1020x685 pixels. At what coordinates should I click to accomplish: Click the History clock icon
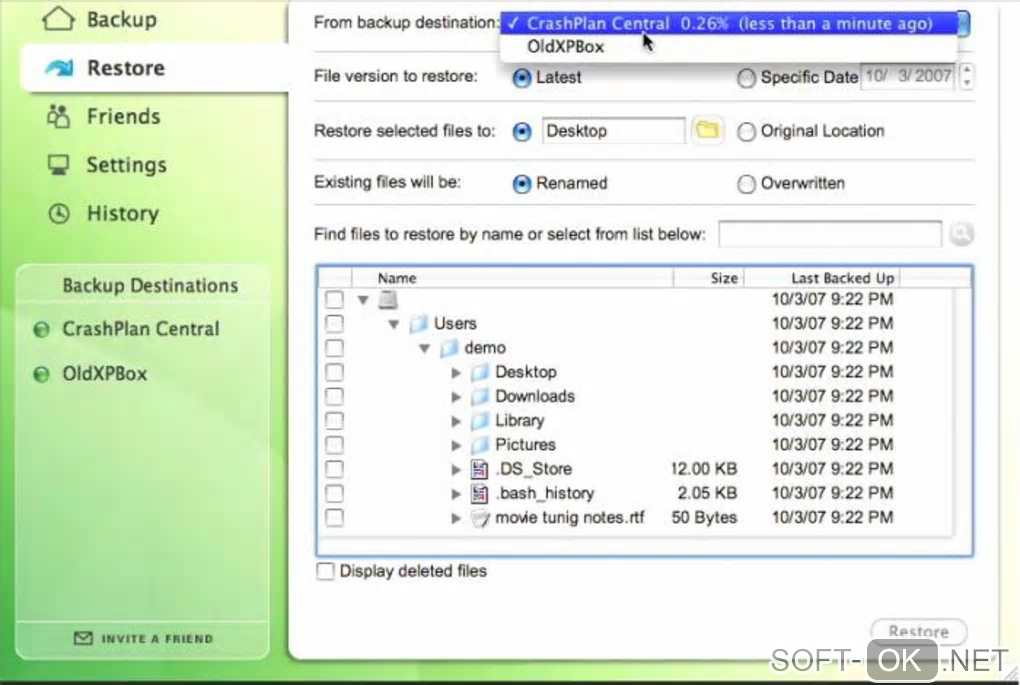pos(59,213)
